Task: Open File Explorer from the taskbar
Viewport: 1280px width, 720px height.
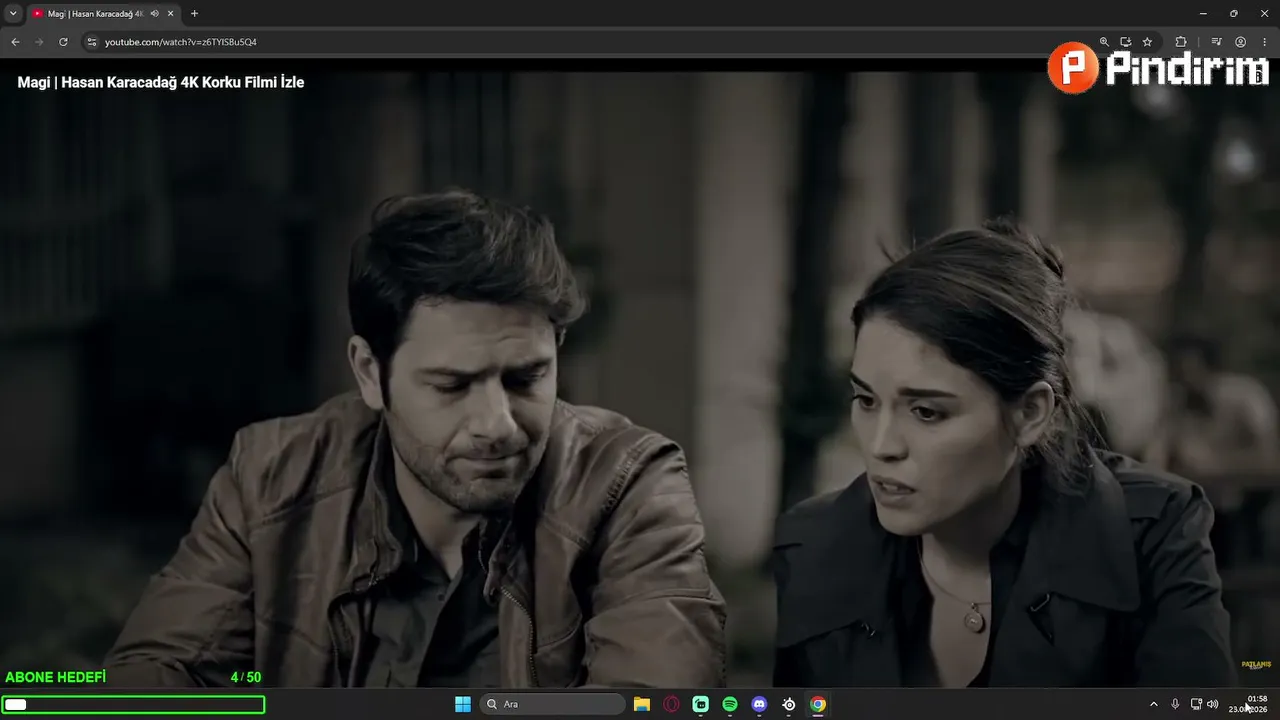Action: 642,704
